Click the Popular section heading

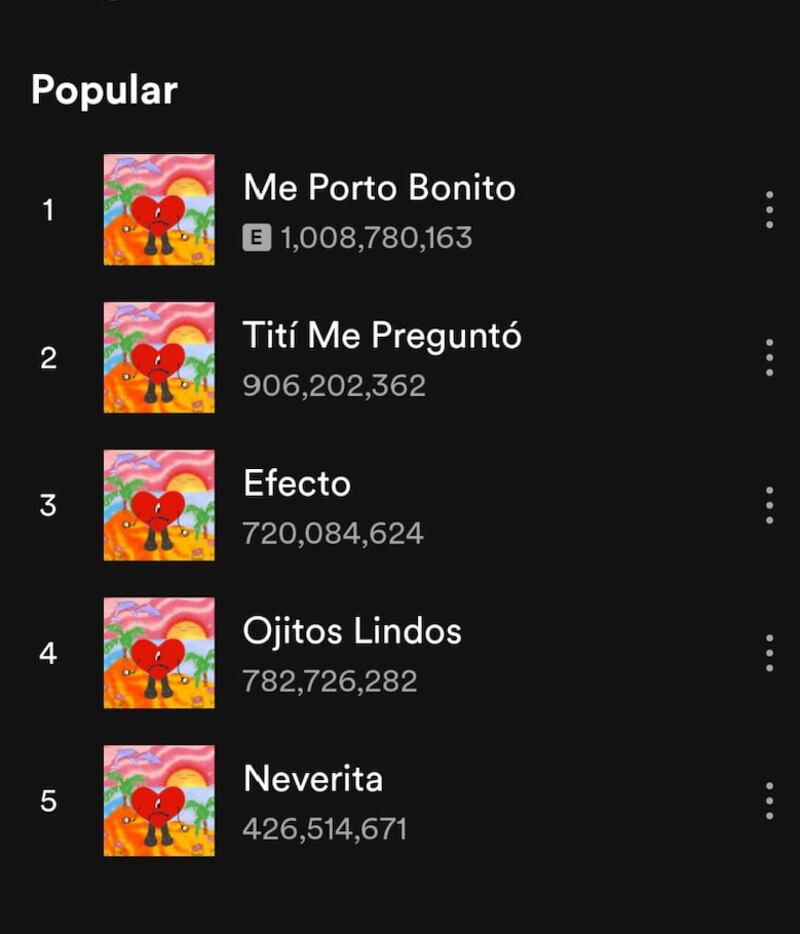pos(104,91)
